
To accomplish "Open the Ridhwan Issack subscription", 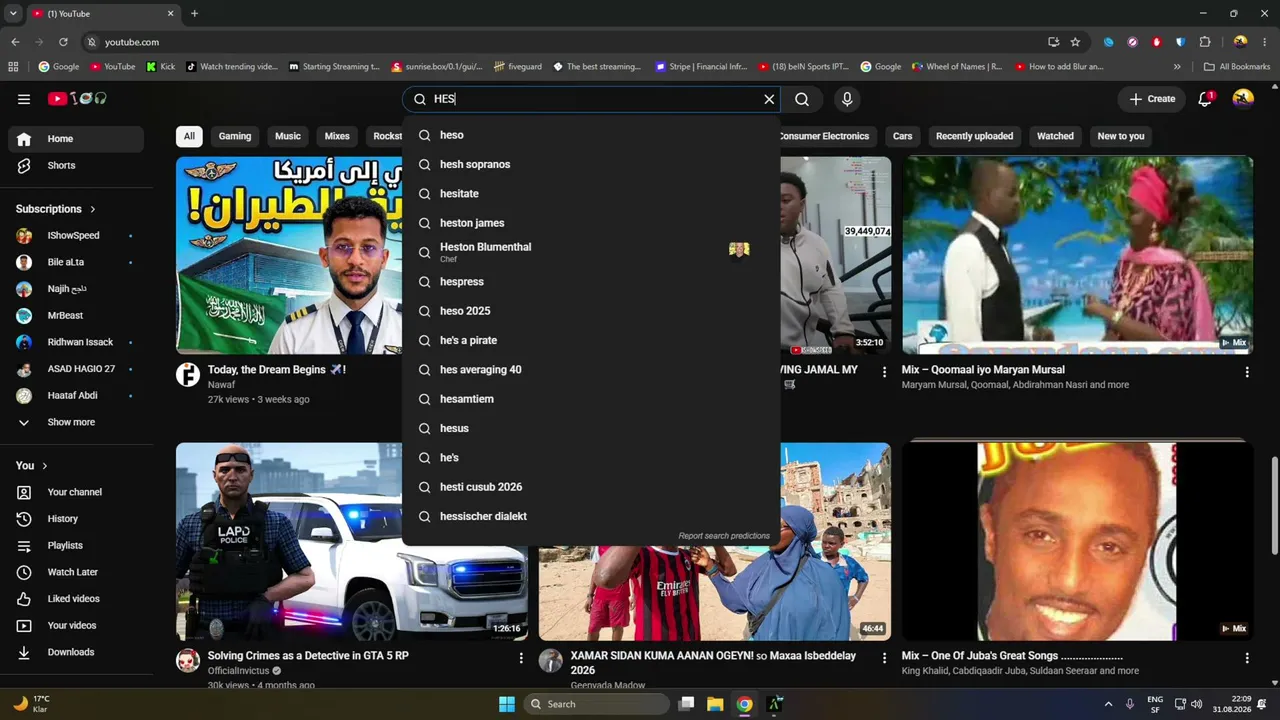I will pos(76,342).
